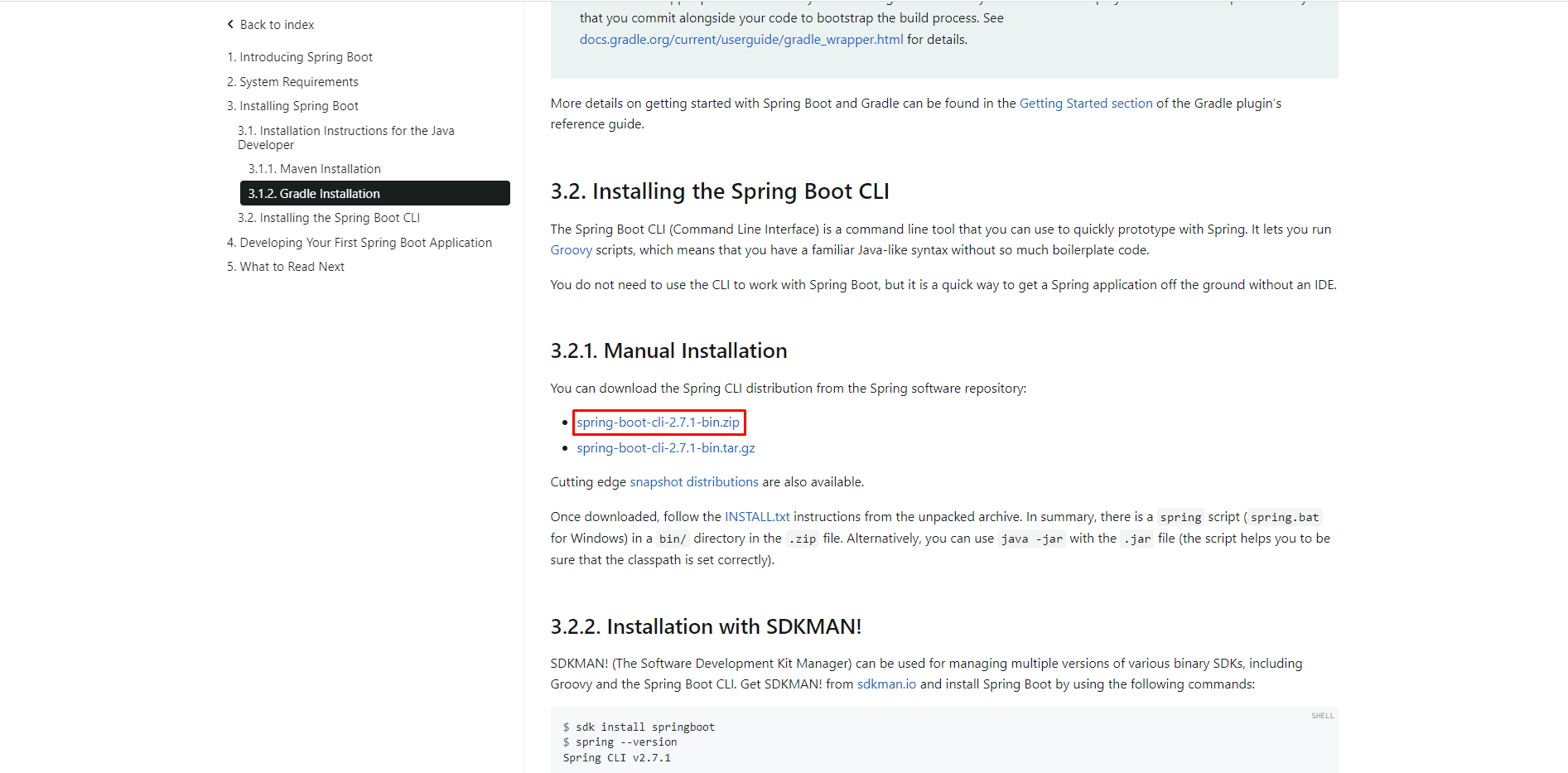Click the '3.2. Installing the Spring Boot CLI' heading
Screen dimensions: 1568x773
720,191
